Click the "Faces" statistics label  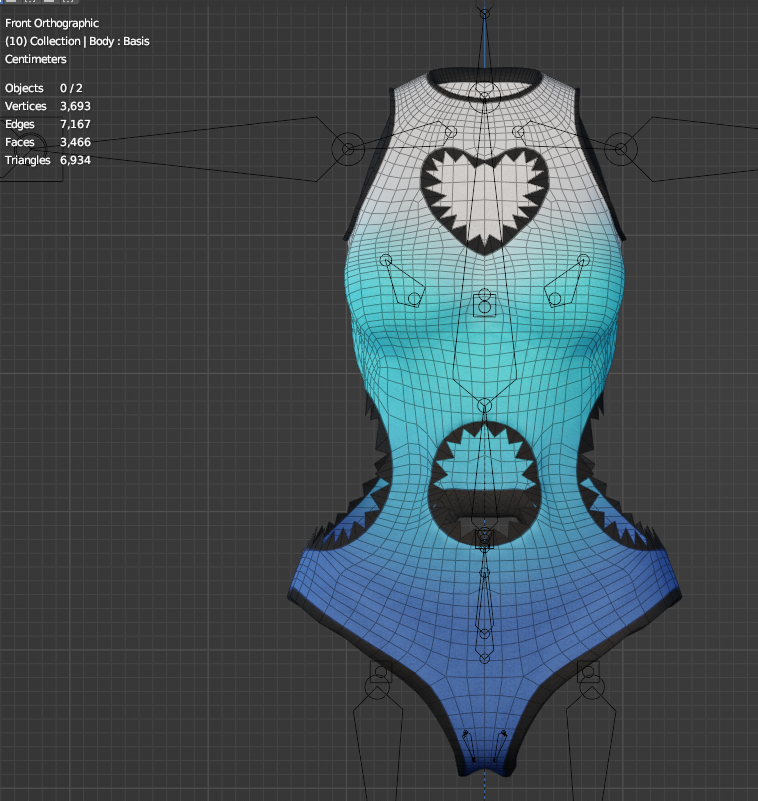19,142
